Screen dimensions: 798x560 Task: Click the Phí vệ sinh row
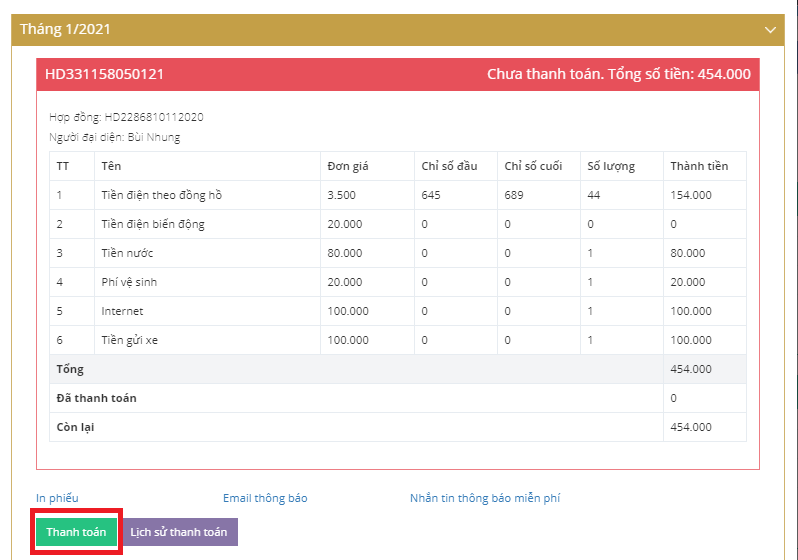129,282
